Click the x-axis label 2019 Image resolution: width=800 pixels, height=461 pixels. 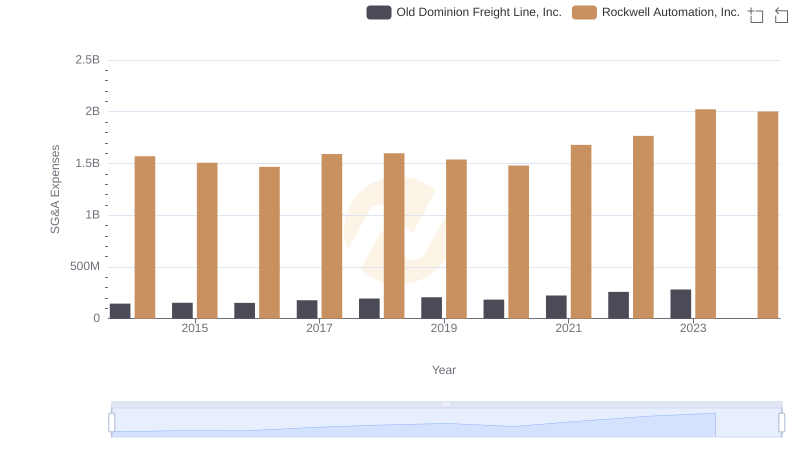tap(444, 328)
